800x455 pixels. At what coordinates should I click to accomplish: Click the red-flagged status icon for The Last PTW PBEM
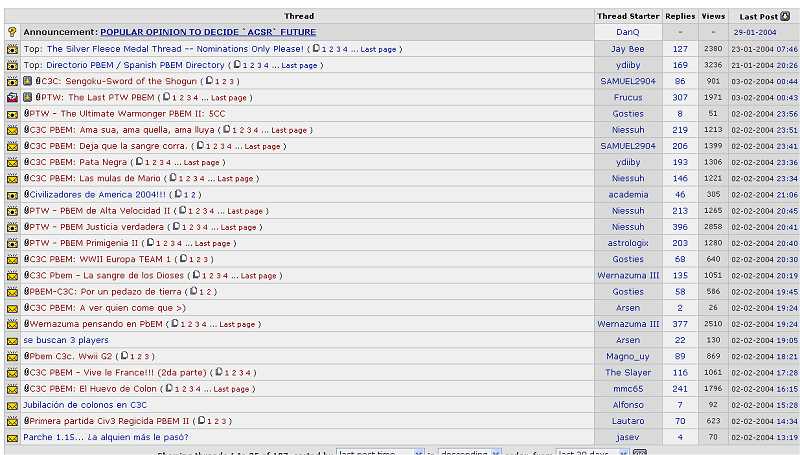[12, 97]
